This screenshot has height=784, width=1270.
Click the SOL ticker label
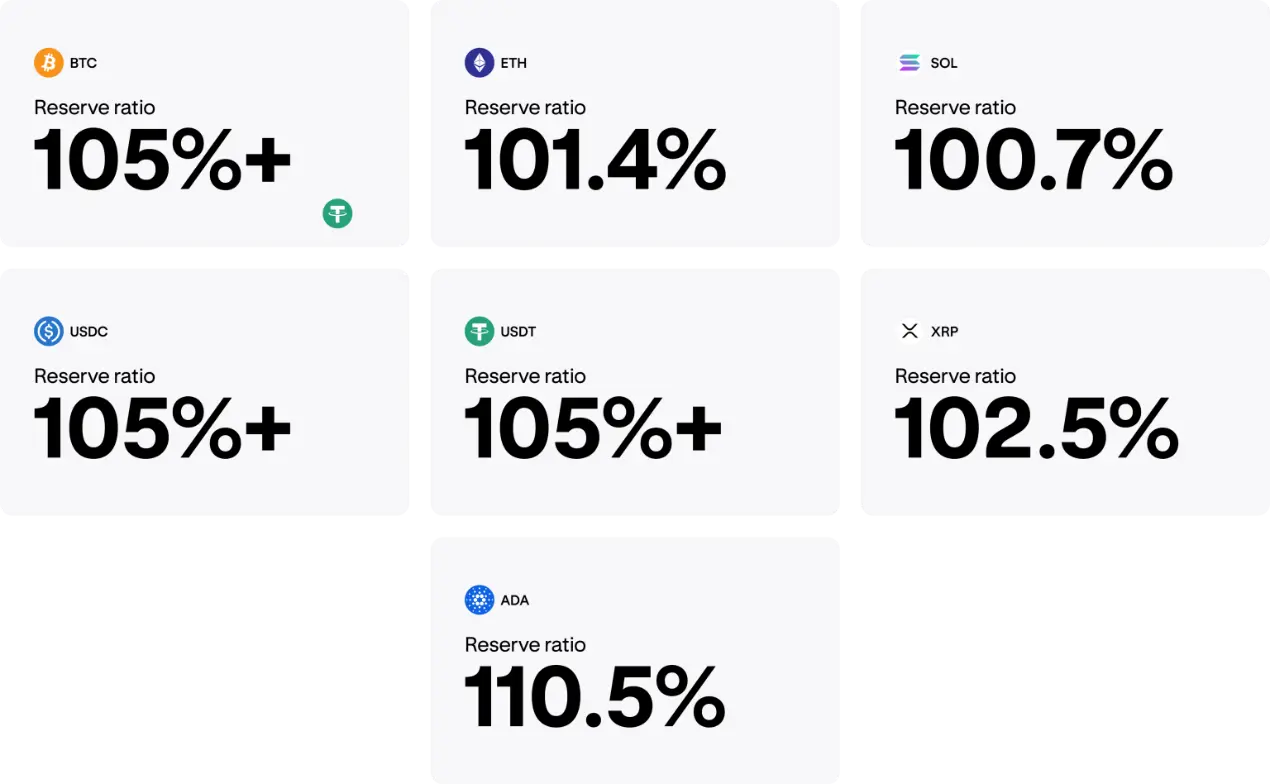point(943,63)
